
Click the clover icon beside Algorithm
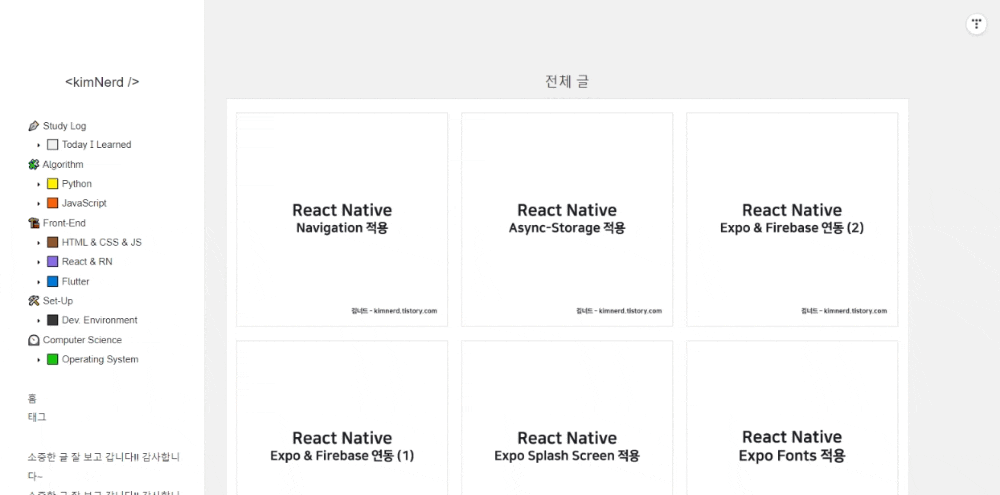coord(34,165)
